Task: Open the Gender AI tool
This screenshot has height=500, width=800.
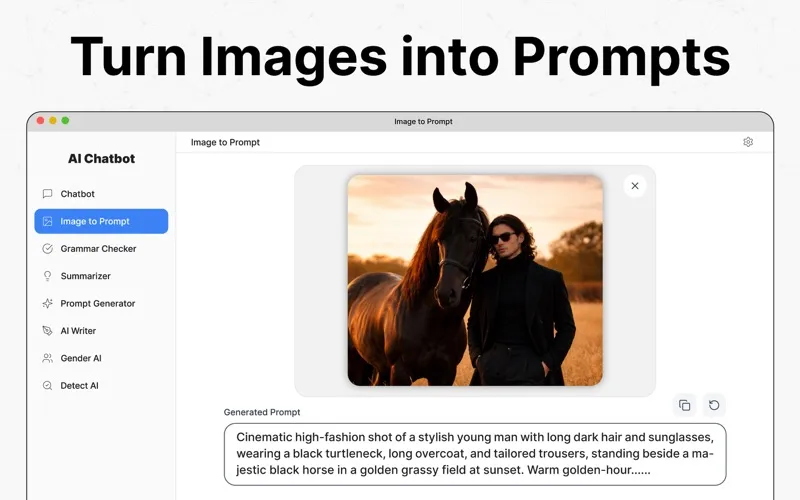Action: click(101, 358)
